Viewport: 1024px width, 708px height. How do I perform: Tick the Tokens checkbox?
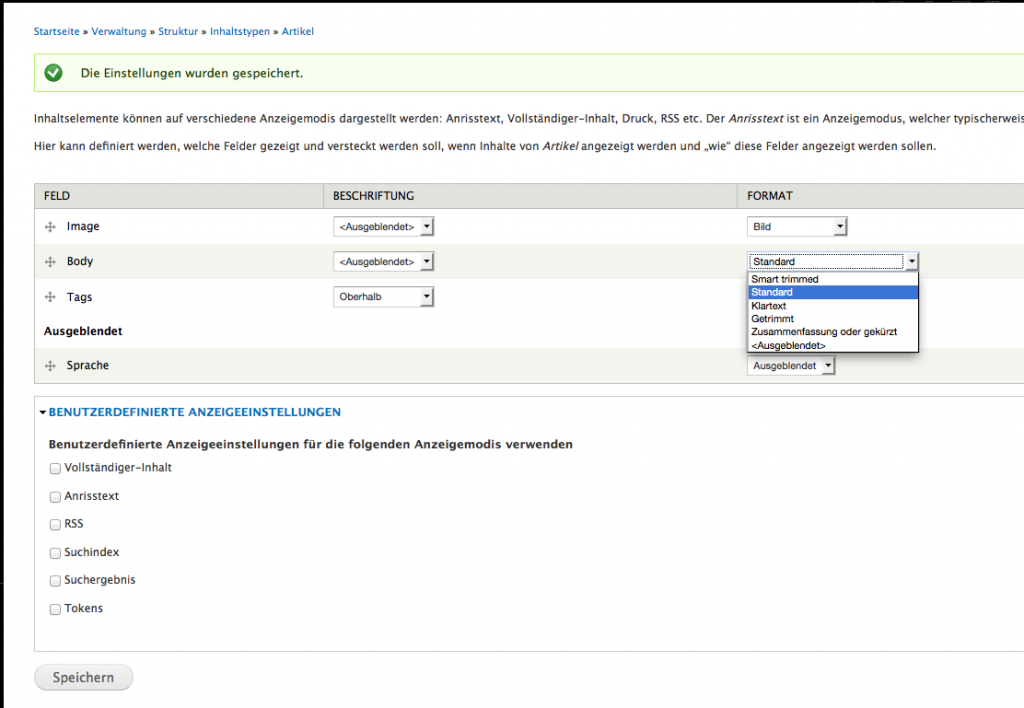55,609
